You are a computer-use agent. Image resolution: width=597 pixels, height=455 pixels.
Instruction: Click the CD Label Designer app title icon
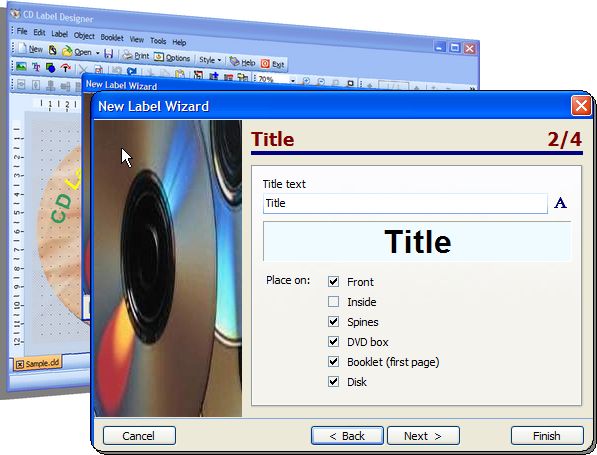pos(15,14)
